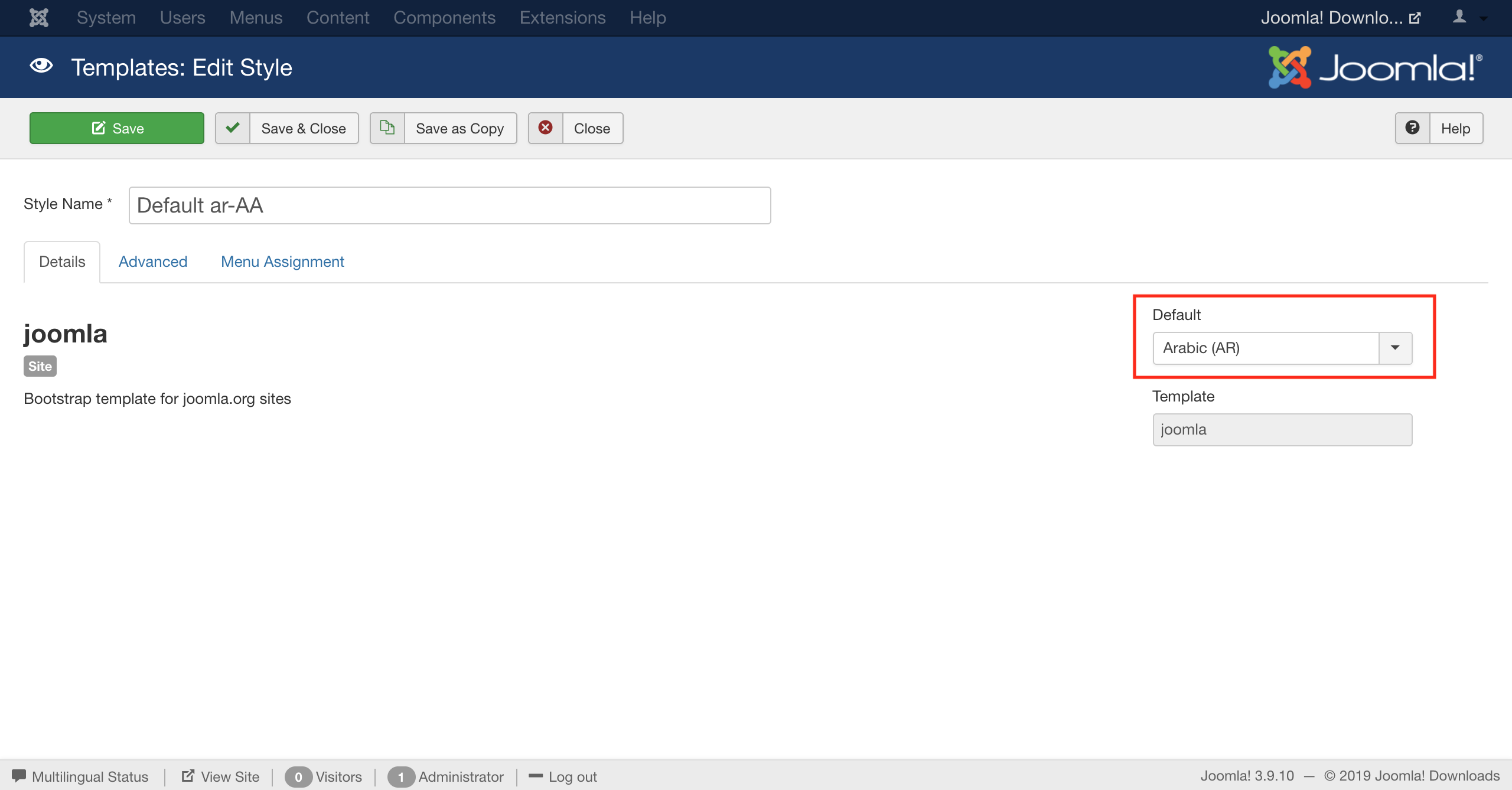Click the Bootstrap template description text

coord(157,399)
